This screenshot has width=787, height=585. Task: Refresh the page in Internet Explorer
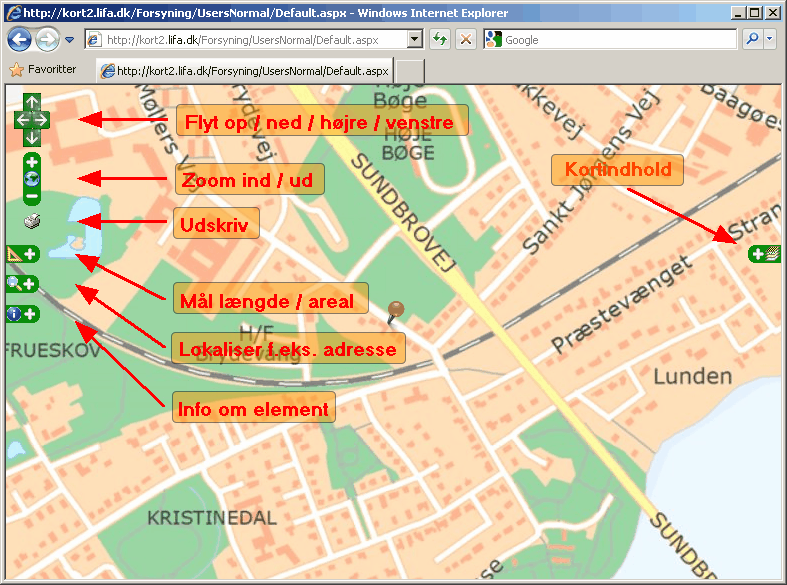[440, 40]
